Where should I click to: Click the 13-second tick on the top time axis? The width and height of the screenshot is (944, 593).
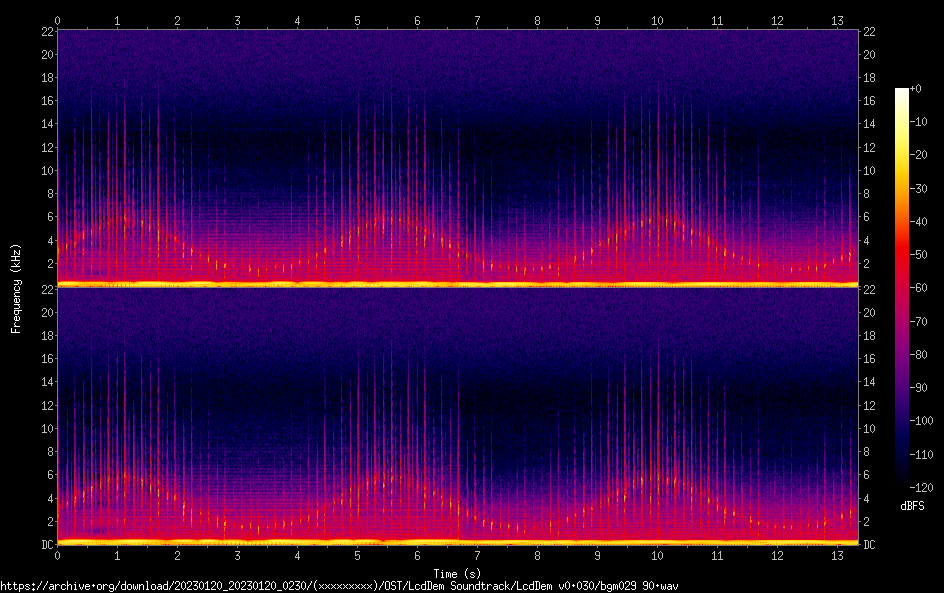click(837, 20)
